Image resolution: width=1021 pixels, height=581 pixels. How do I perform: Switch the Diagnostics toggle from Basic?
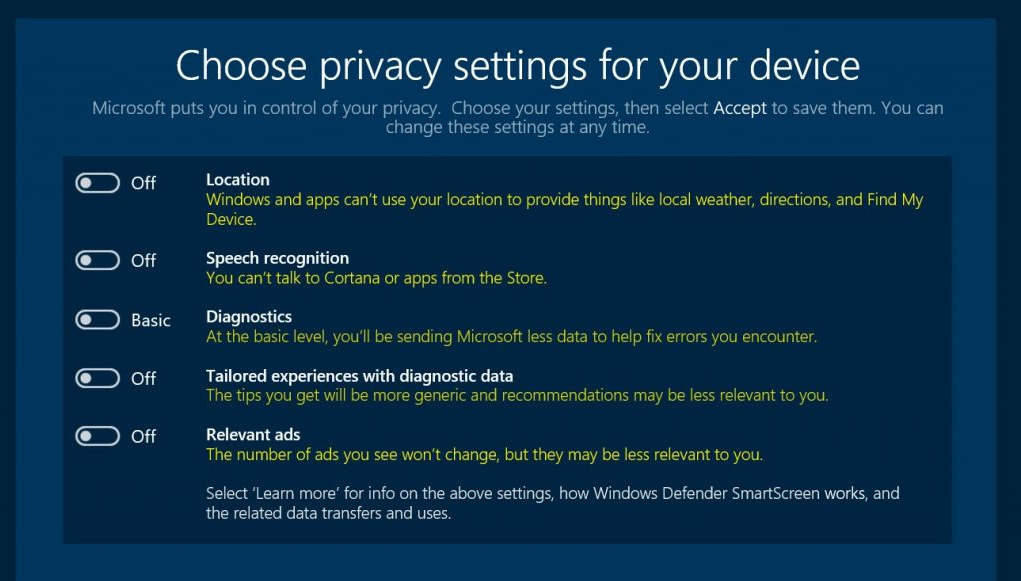point(97,320)
